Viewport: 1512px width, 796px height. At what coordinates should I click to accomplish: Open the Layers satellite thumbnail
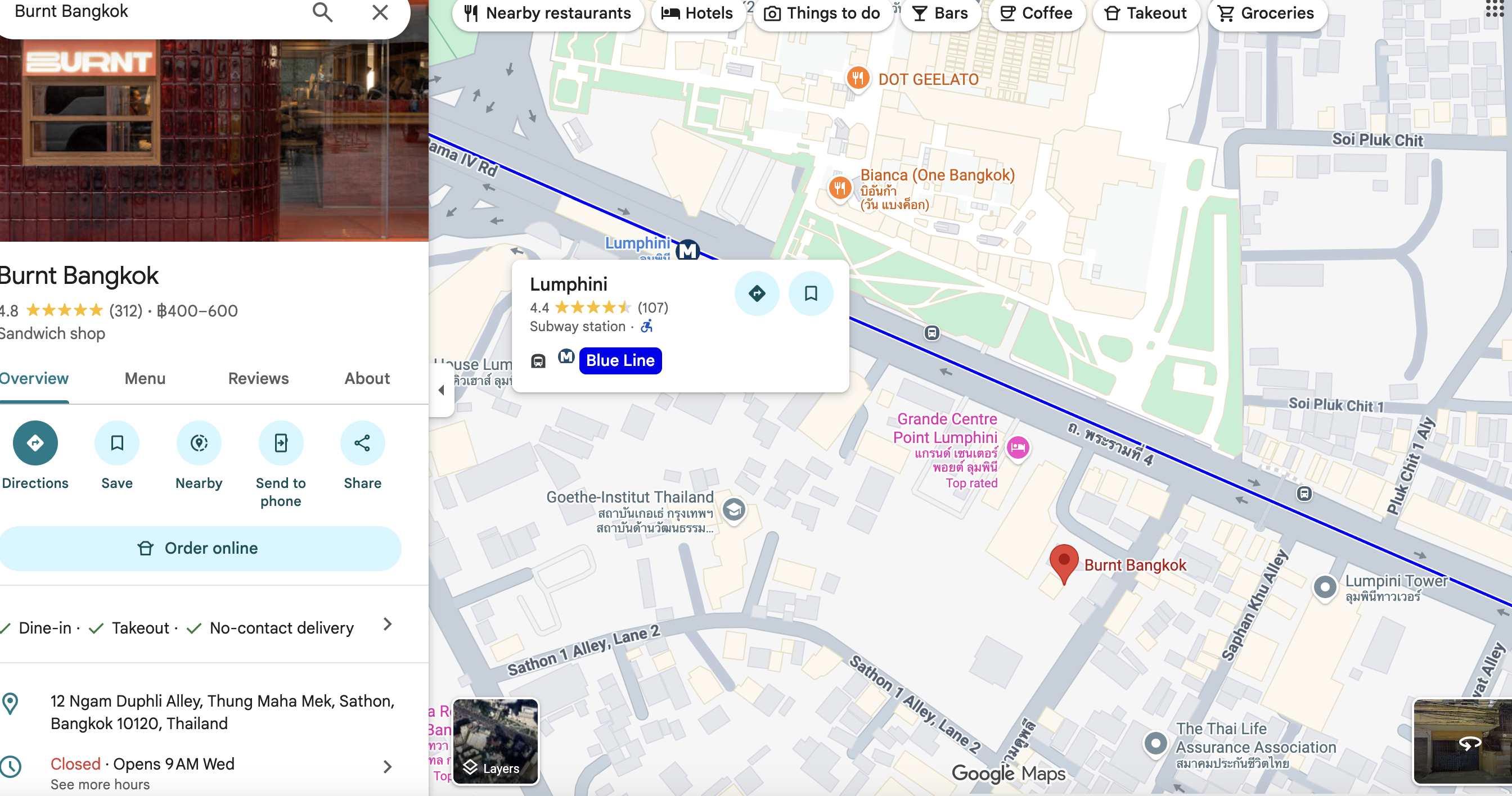pyautogui.click(x=496, y=741)
